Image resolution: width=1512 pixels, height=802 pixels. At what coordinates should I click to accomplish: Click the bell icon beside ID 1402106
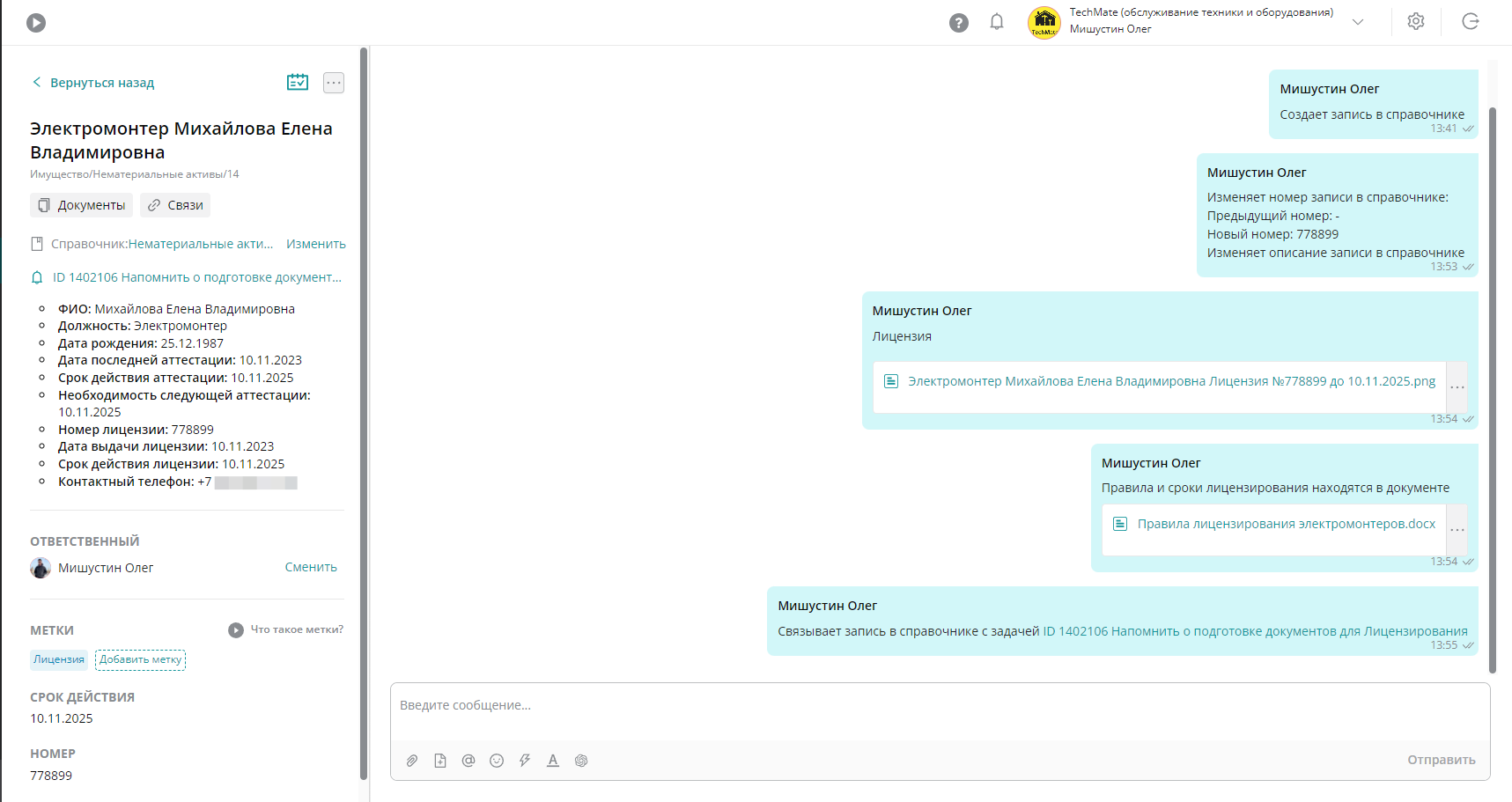pyautogui.click(x=37, y=277)
